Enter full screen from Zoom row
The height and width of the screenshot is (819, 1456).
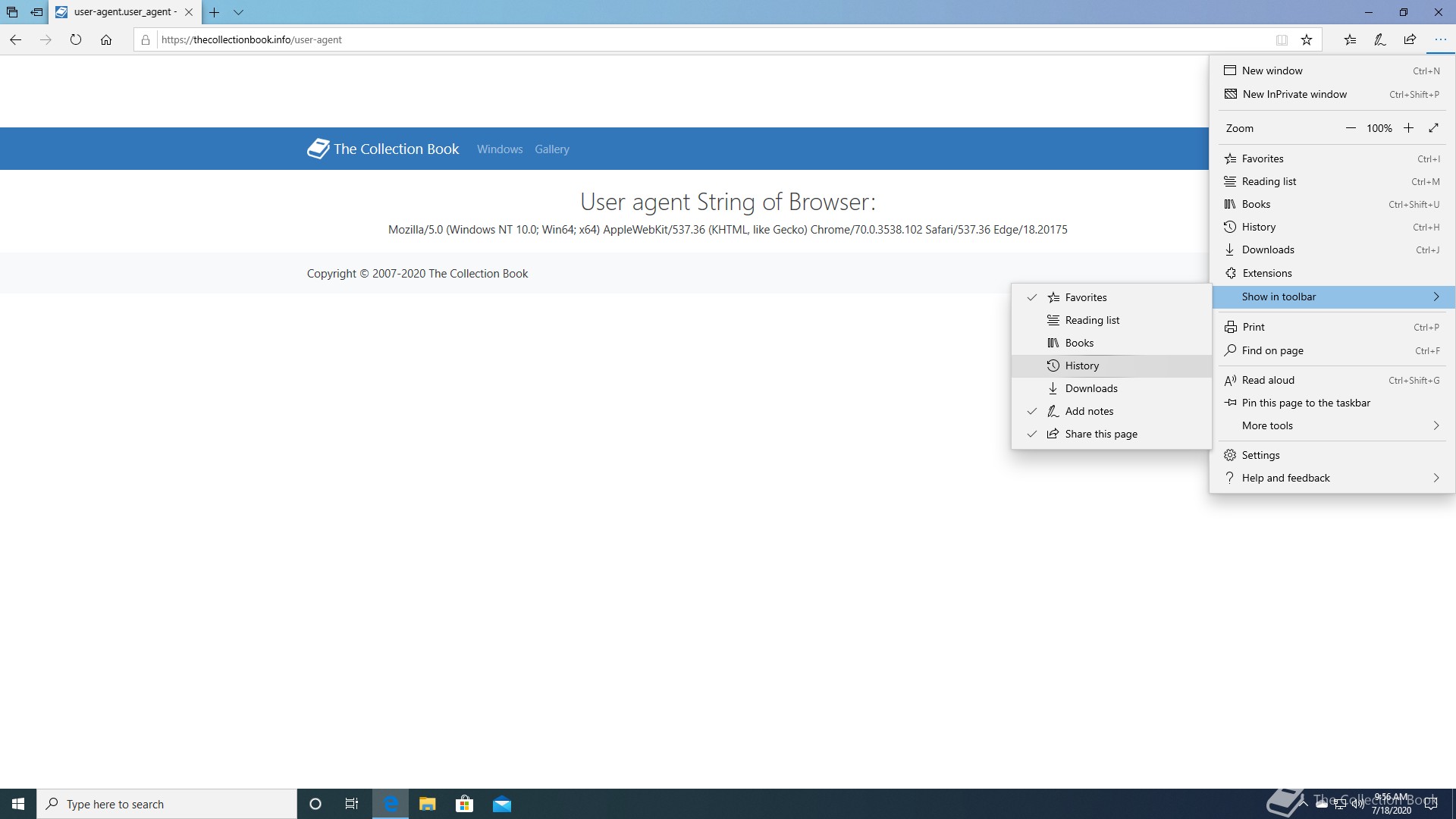[x=1433, y=128]
